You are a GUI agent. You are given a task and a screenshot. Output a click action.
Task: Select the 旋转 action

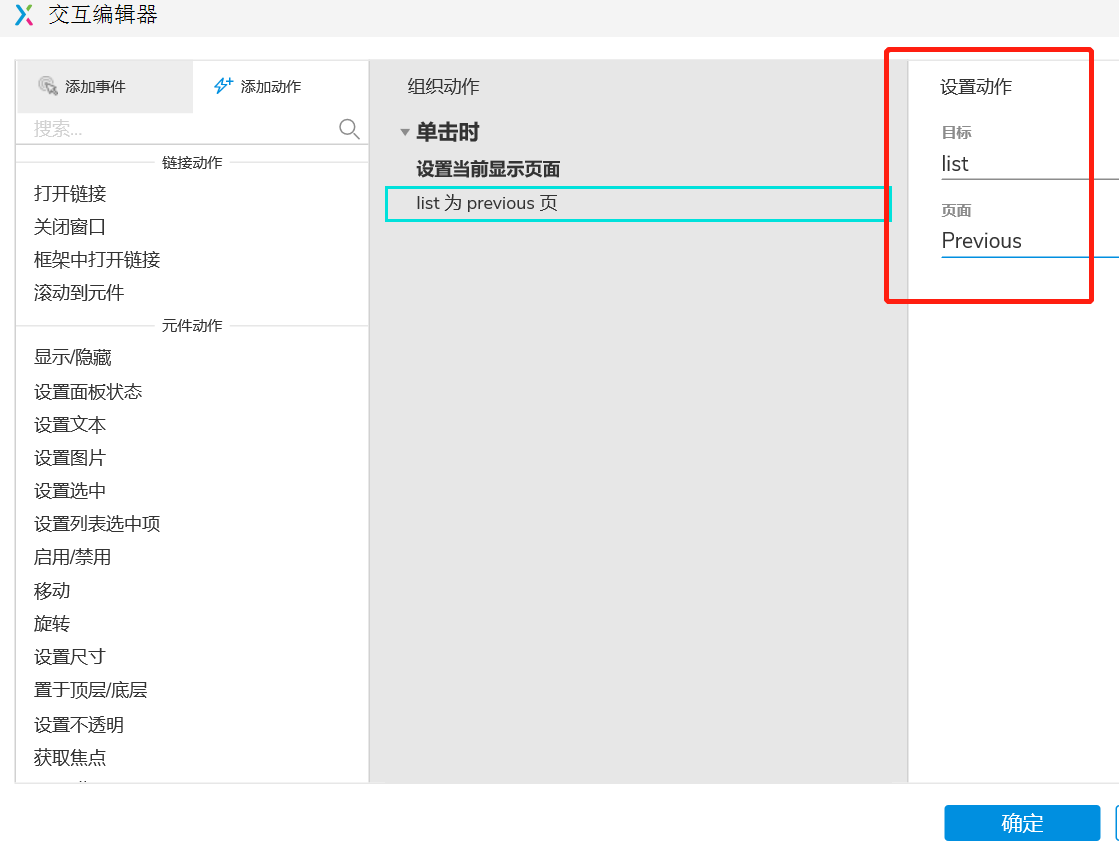point(52,624)
